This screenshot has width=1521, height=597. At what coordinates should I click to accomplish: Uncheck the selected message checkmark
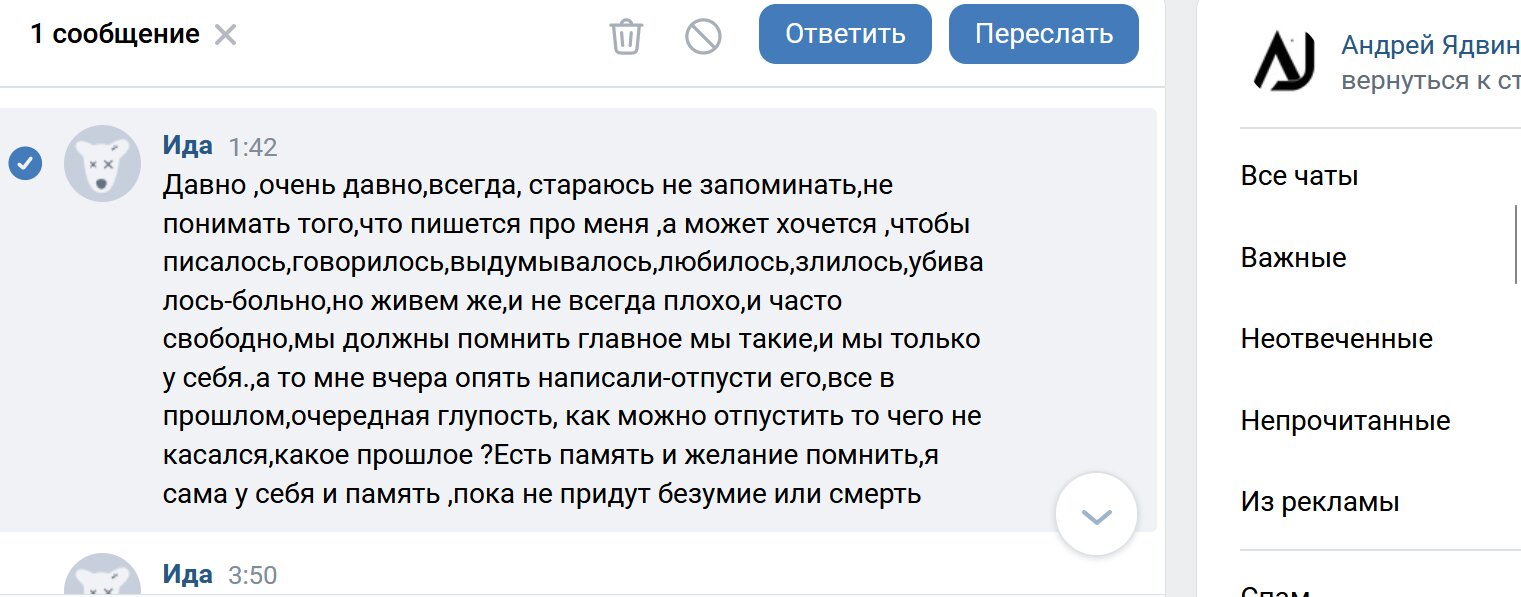coord(25,163)
